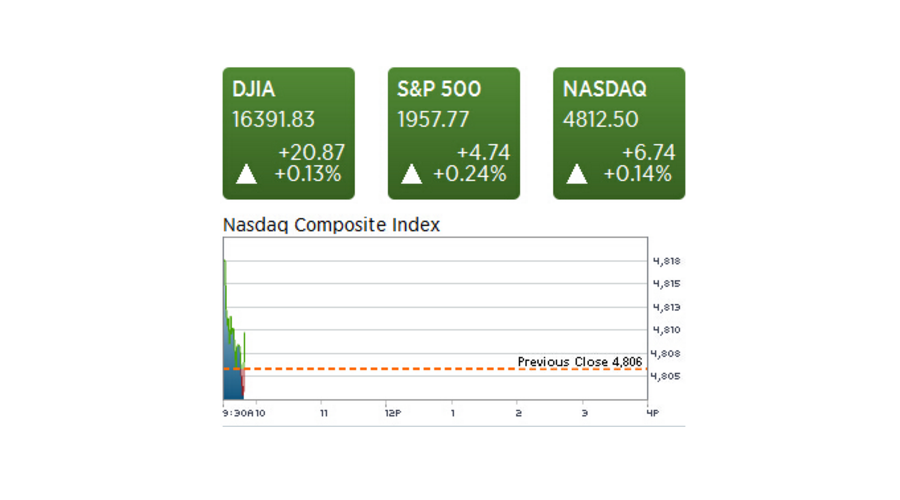Open the S&P 500 market tile
900x500 pixels.
pyautogui.click(x=453, y=133)
